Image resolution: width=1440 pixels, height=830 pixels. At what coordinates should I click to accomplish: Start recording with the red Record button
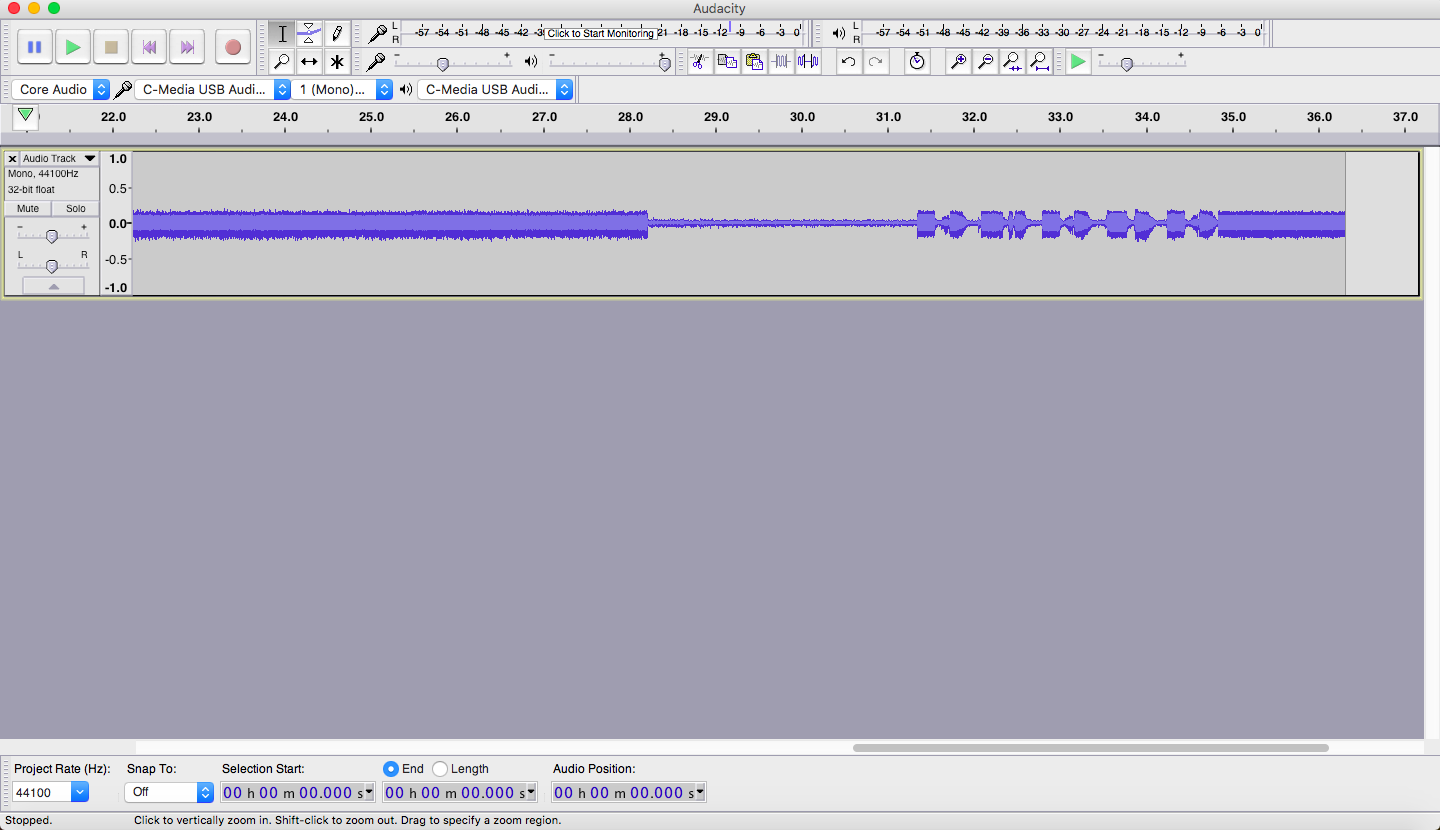pos(233,47)
